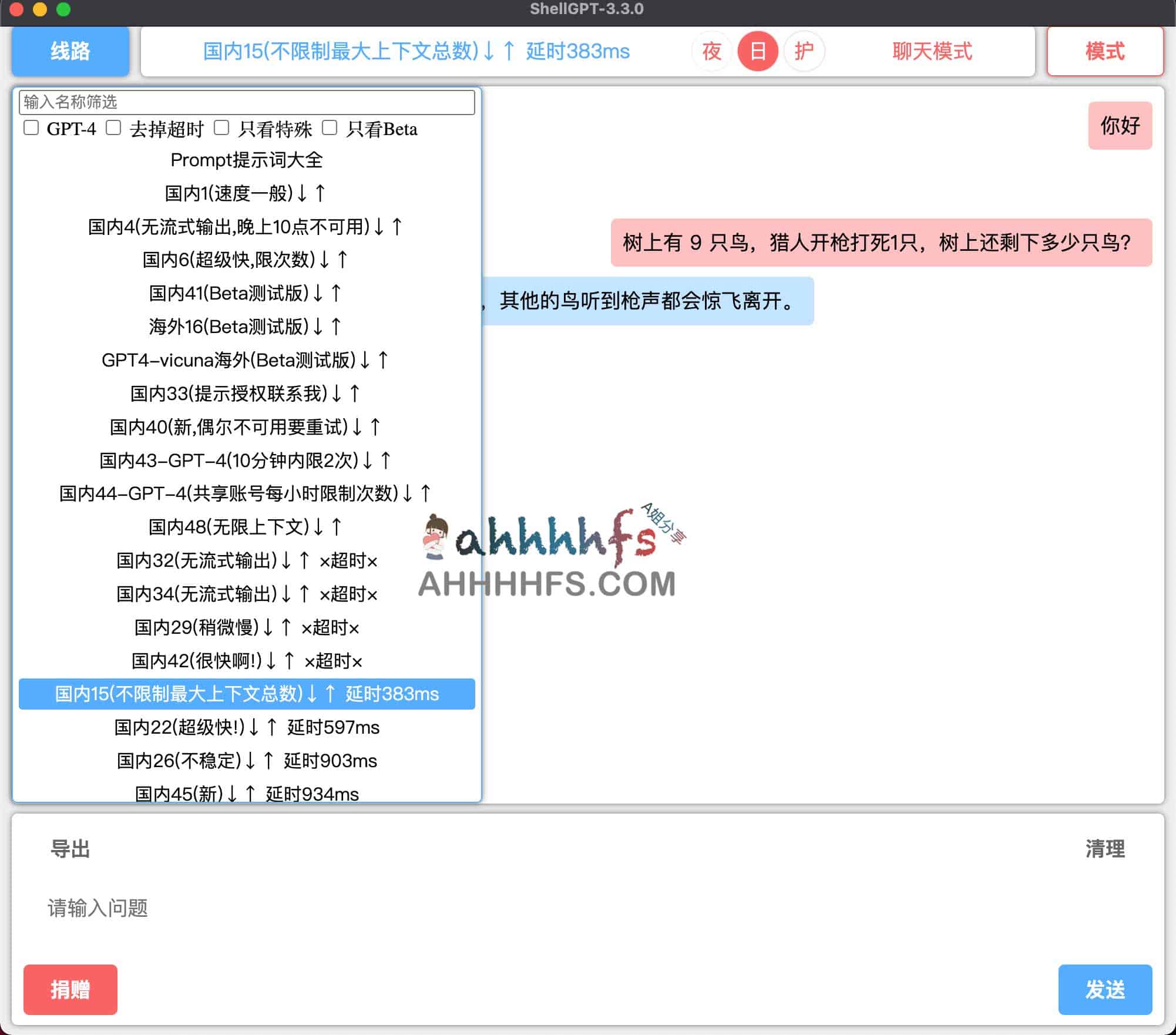The height and width of the screenshot is (1035, 1176).
Task: Switch to night mode with 夜 toggle
Action: point(711,51)
